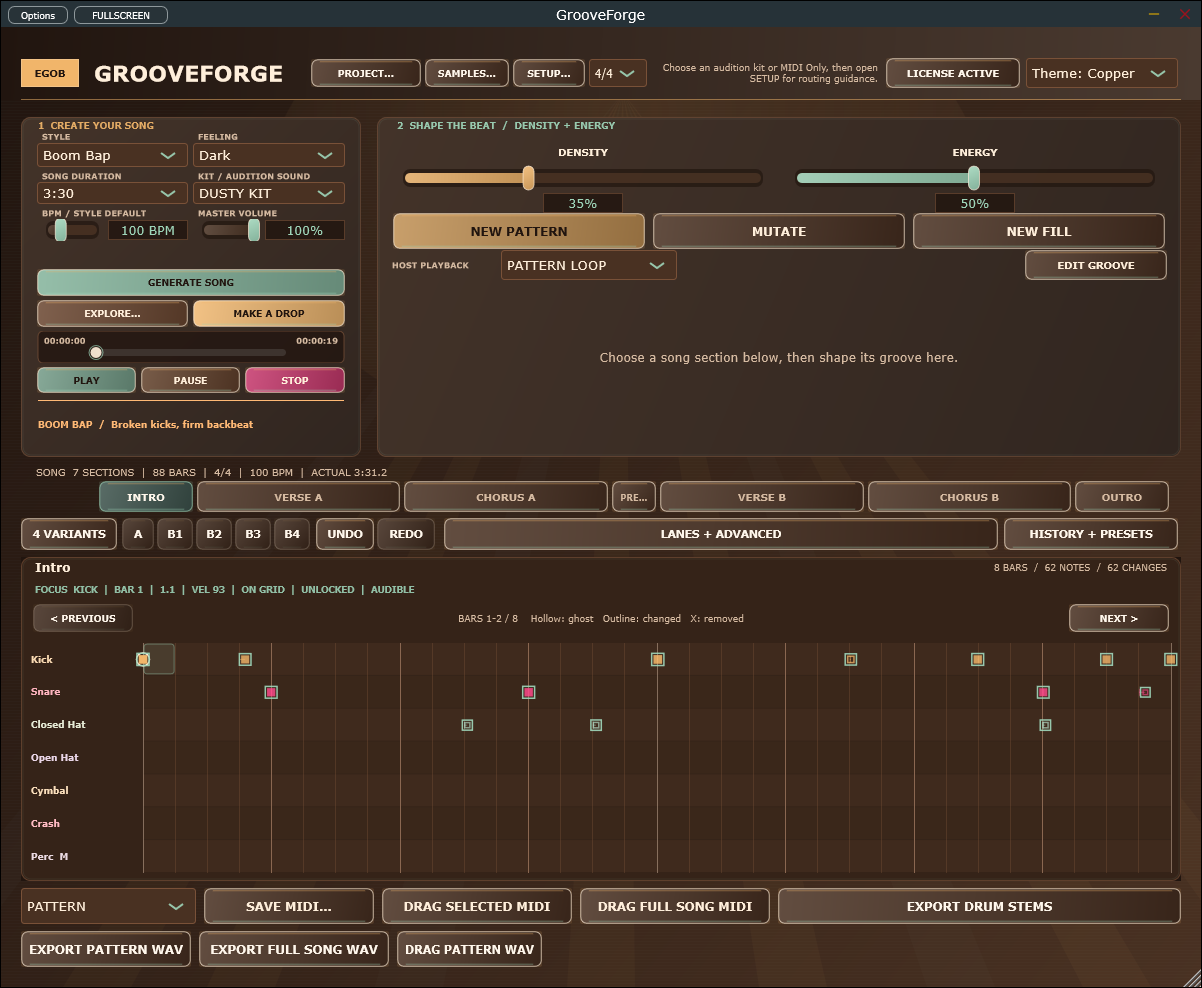Click the first Snare note in the grid
Screen dimensions: 1202x988
pyautogui.click(x=271, y=692)
